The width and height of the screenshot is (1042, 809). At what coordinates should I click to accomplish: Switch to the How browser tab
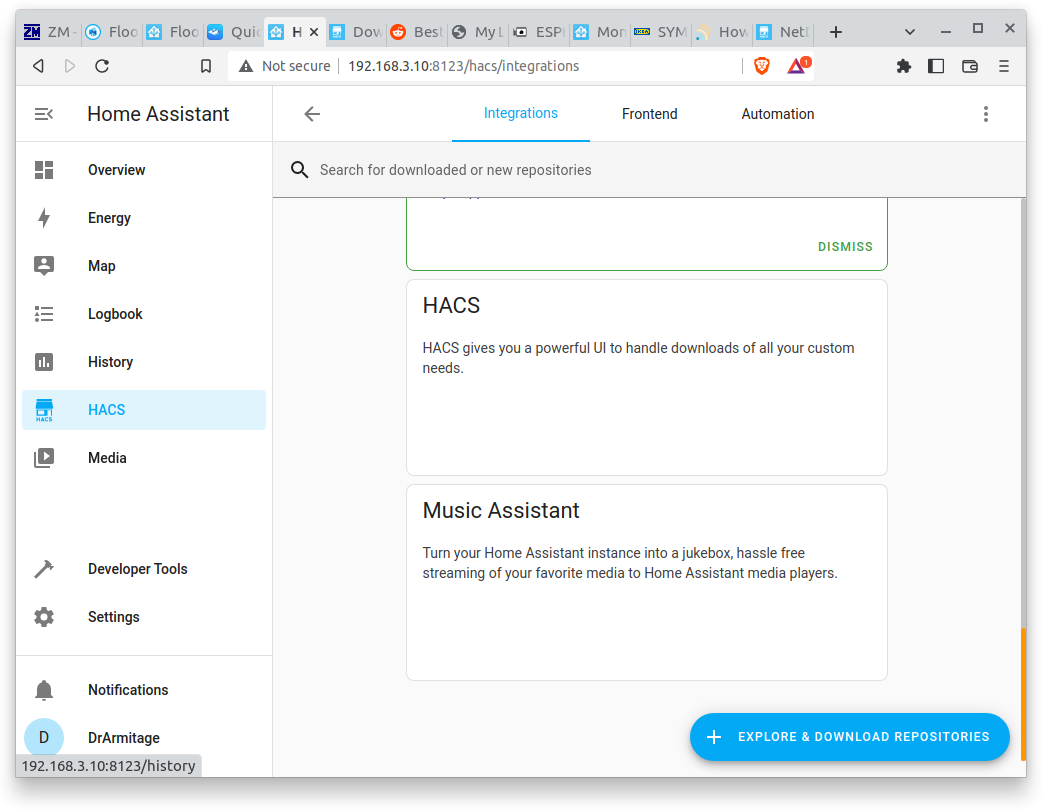point(722,32)
